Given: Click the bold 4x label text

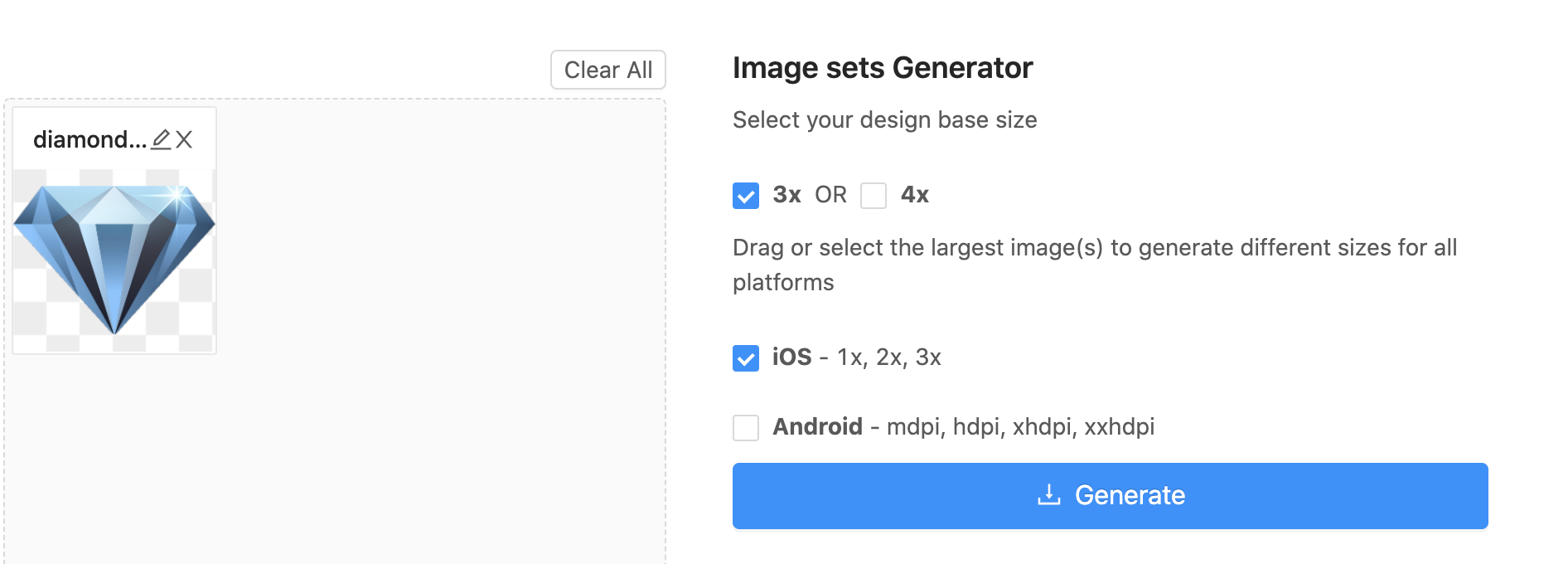Looking at the screenshot, I should pos(914,195).
